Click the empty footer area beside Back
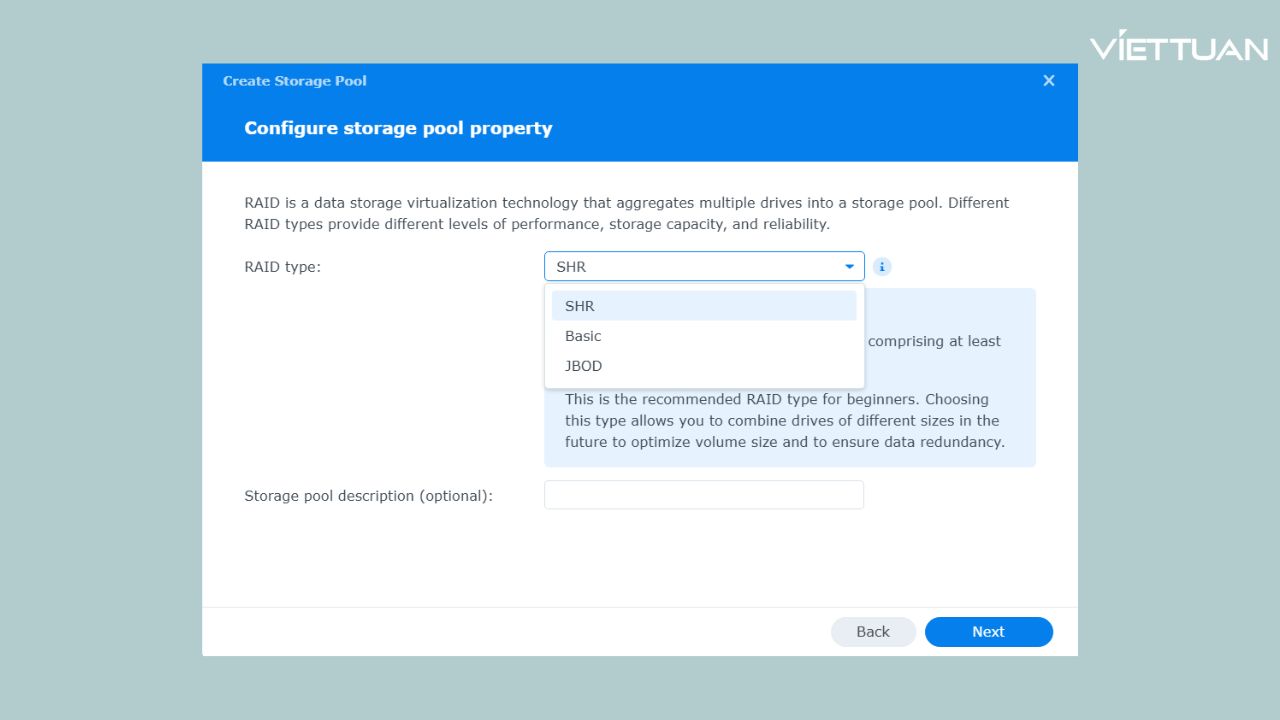The width and height of the screenshot is (1280, 720). (500, 632)
